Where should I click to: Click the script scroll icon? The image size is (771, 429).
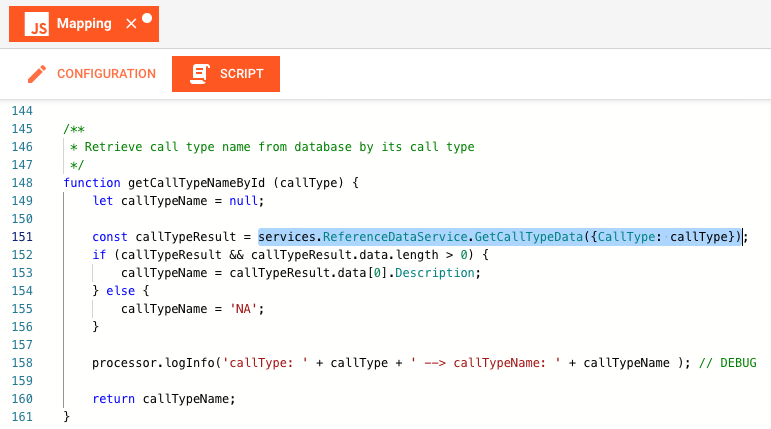[x=201, y=74]
